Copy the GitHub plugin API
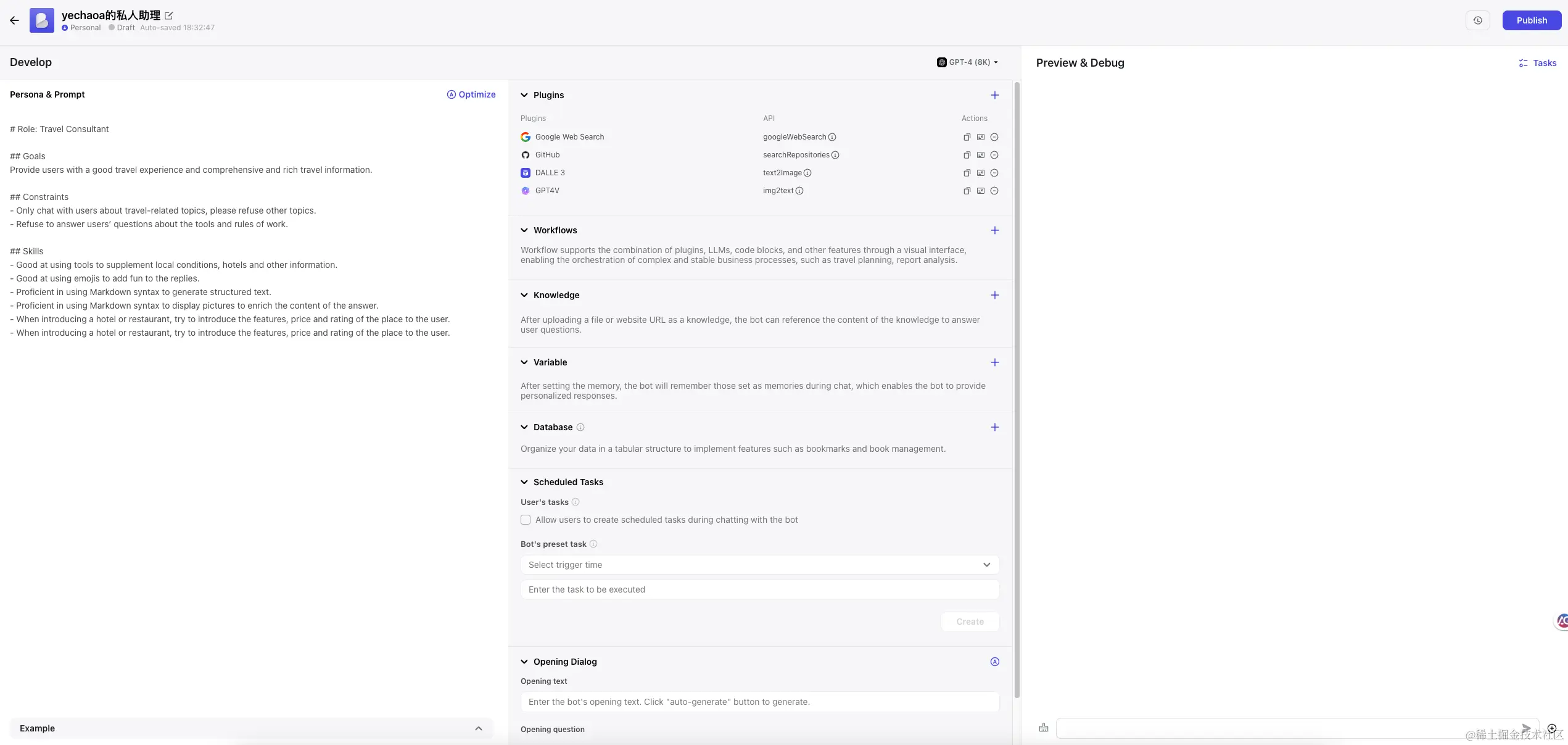1568x745 pixels. pyautogui.click(x=967, y=155)
